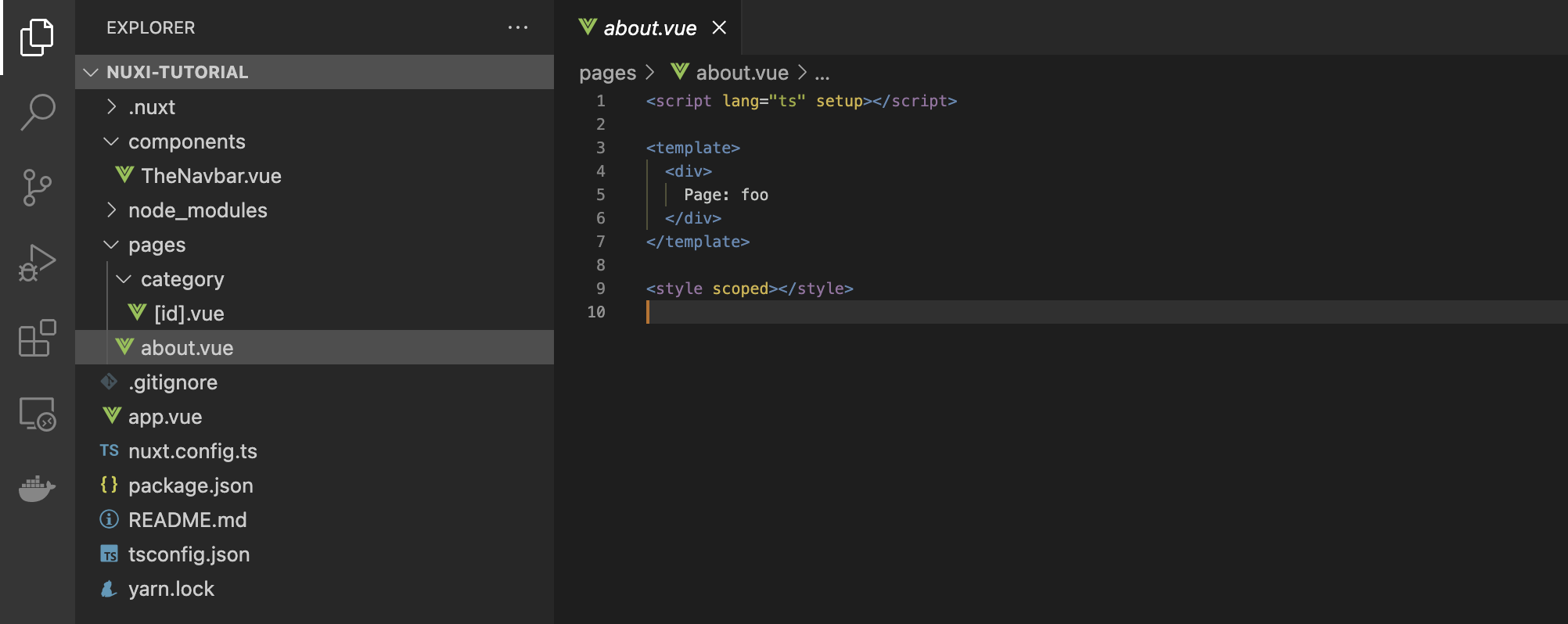The height and width of the screenshot is (624, 1568).
Task: Open the Search view icon
Action: [x=37, y=112]
